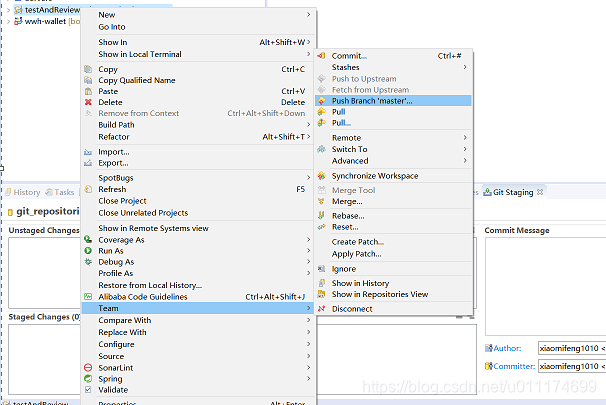
Task: Click the Debug As bug icon
Action: tap(88, 262)
